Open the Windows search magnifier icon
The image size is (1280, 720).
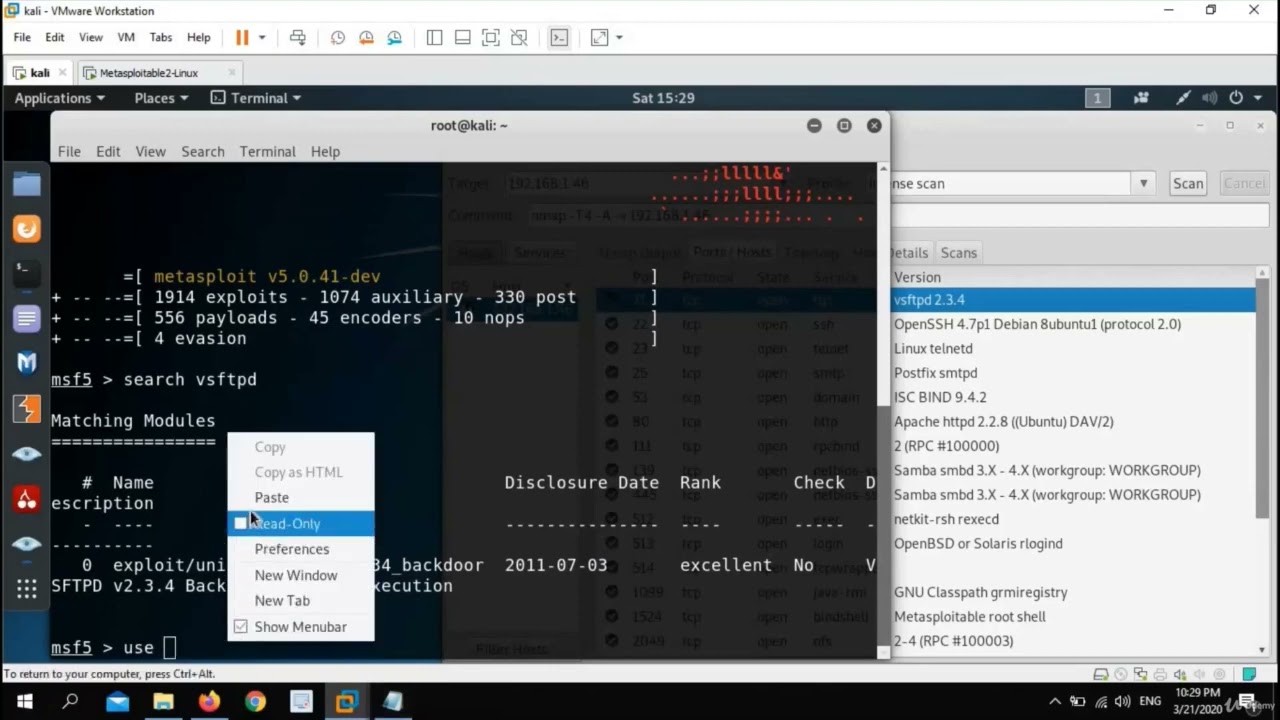pyautogui.click(x=70, y=701)
